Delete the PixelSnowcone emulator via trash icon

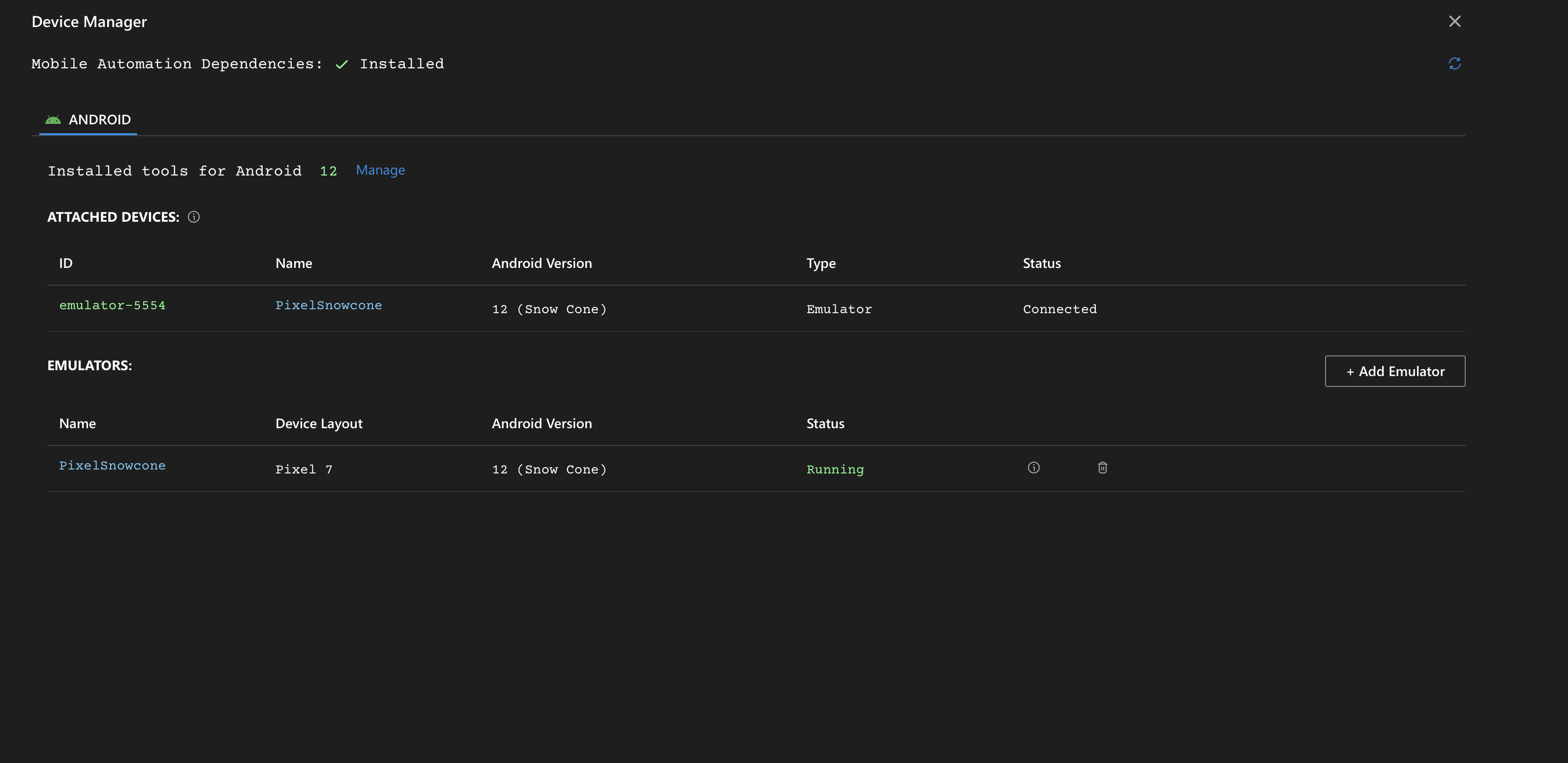point(1102,468)
